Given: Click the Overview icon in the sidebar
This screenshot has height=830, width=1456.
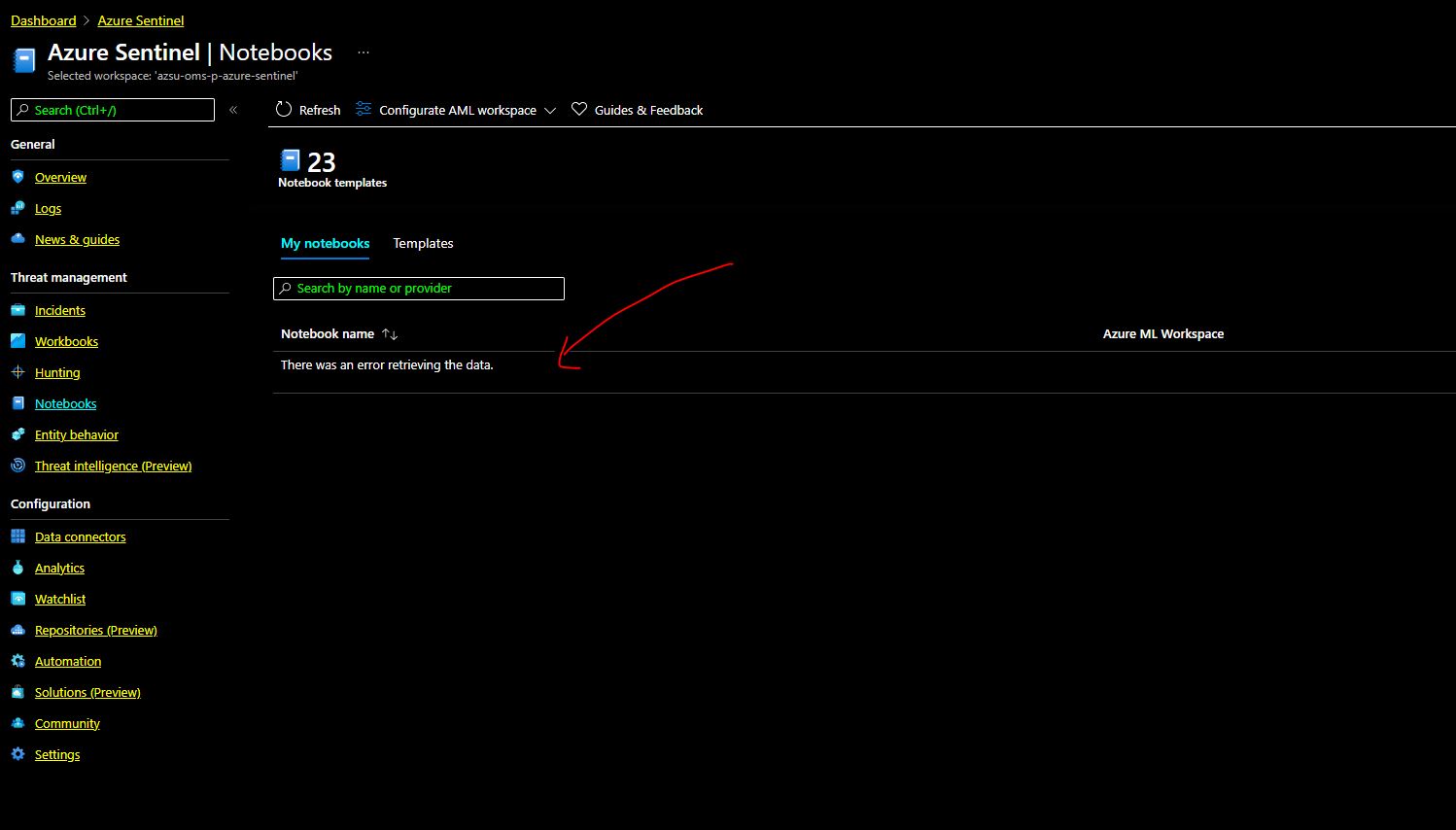Looking at the screenshot, I should point(18,176).
